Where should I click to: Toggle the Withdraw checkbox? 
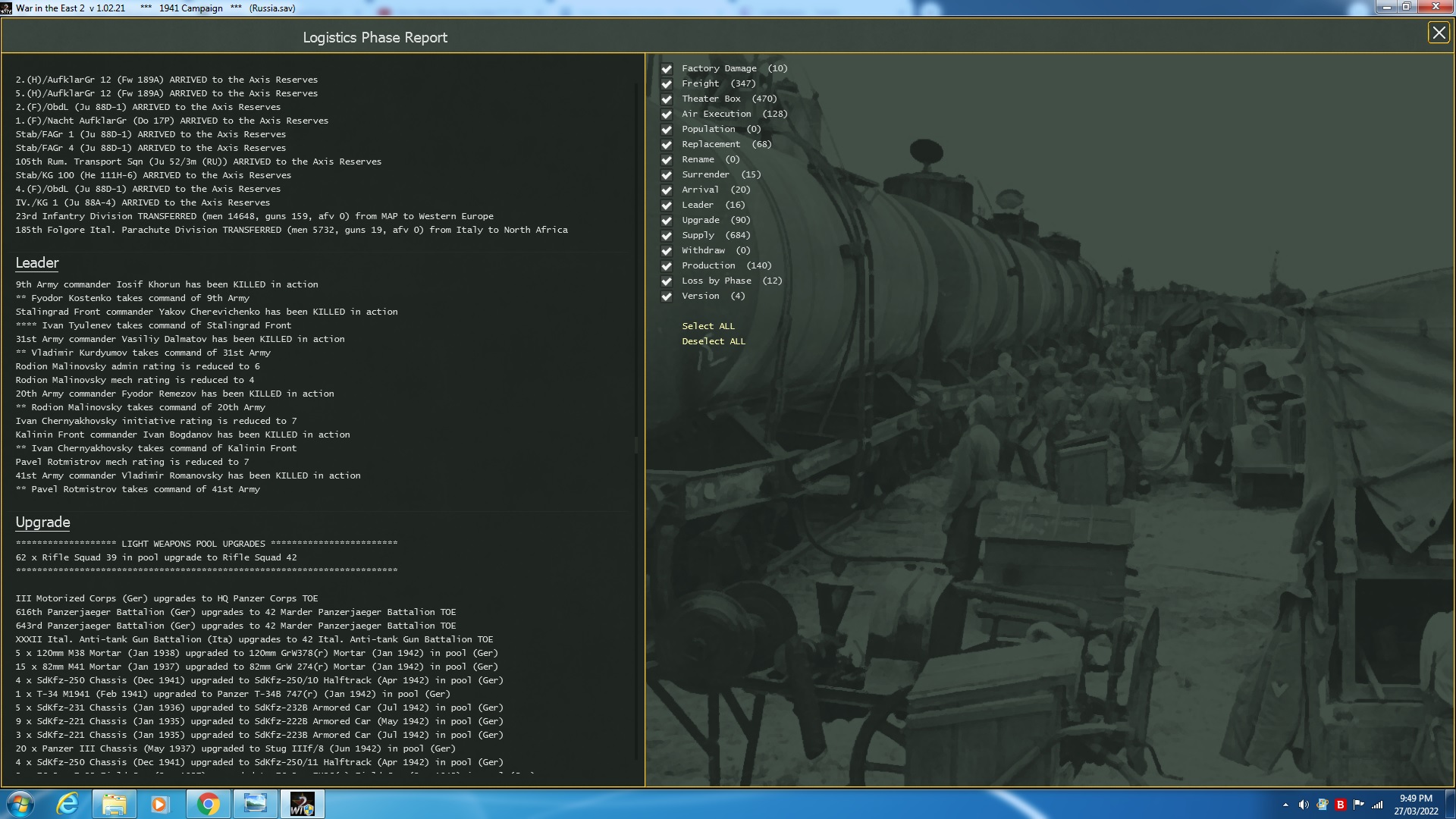(x=667, y=251)
